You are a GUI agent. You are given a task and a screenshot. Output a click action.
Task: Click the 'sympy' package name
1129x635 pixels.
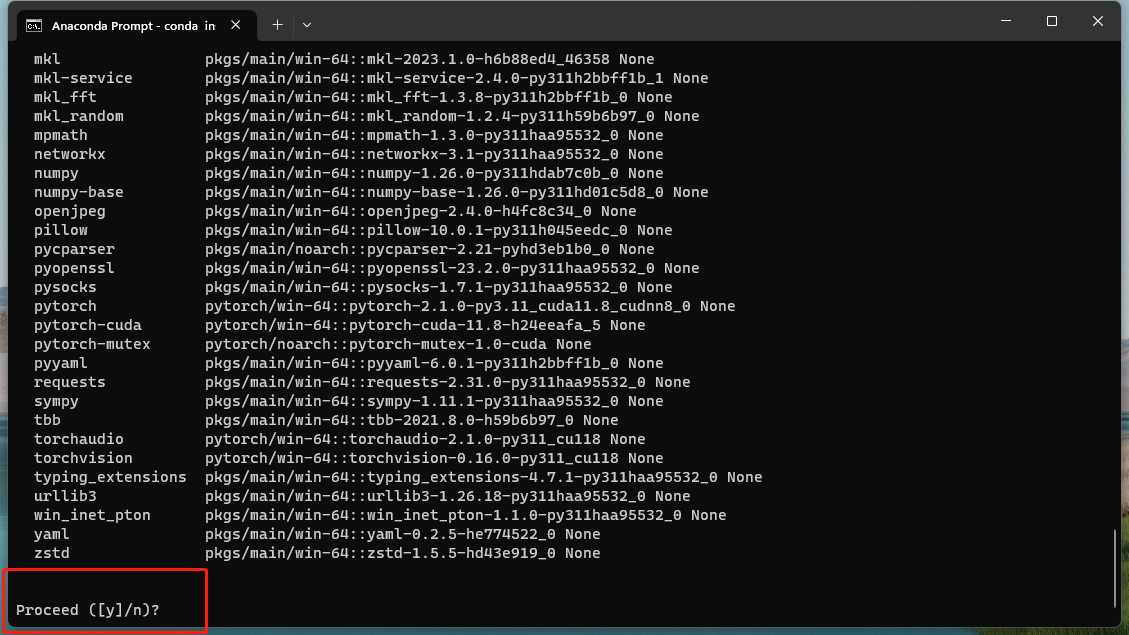coord(56,401)
